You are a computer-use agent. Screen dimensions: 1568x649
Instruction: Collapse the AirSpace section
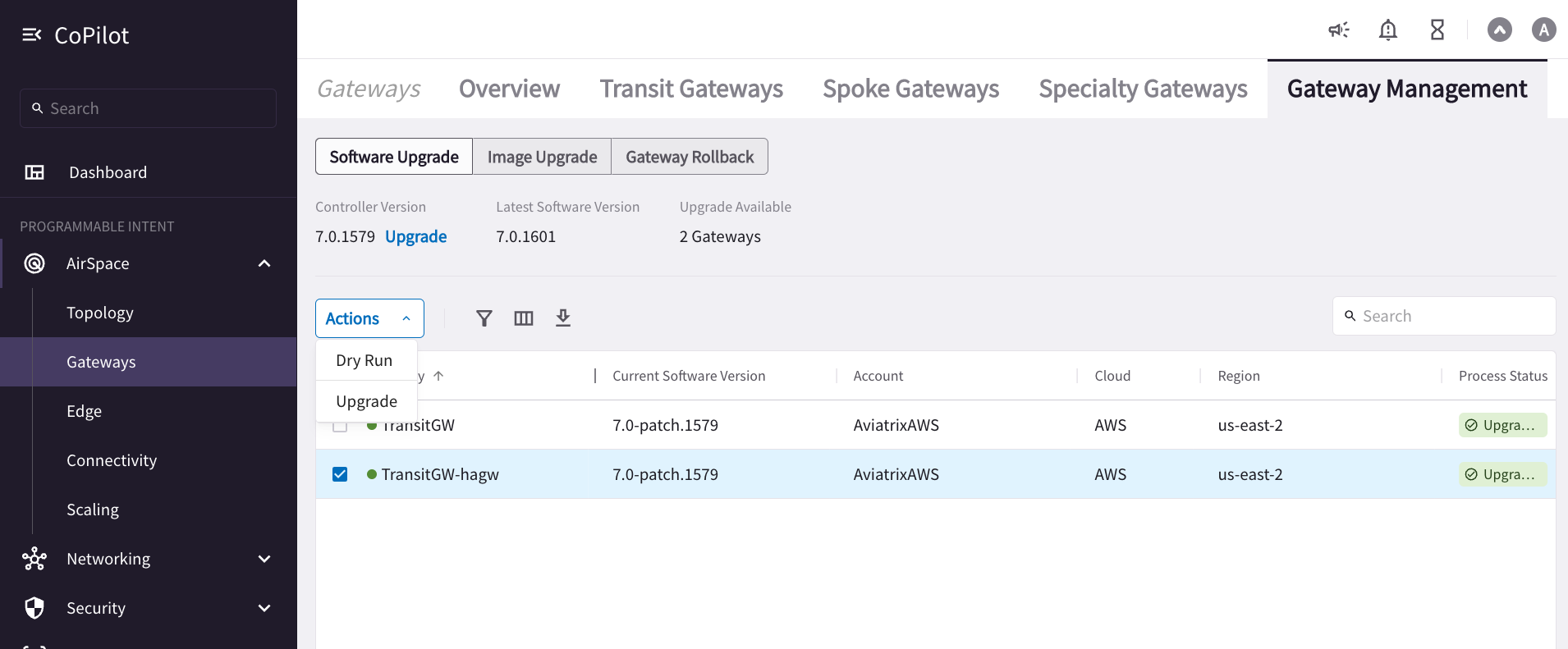(x=264, y=263)
